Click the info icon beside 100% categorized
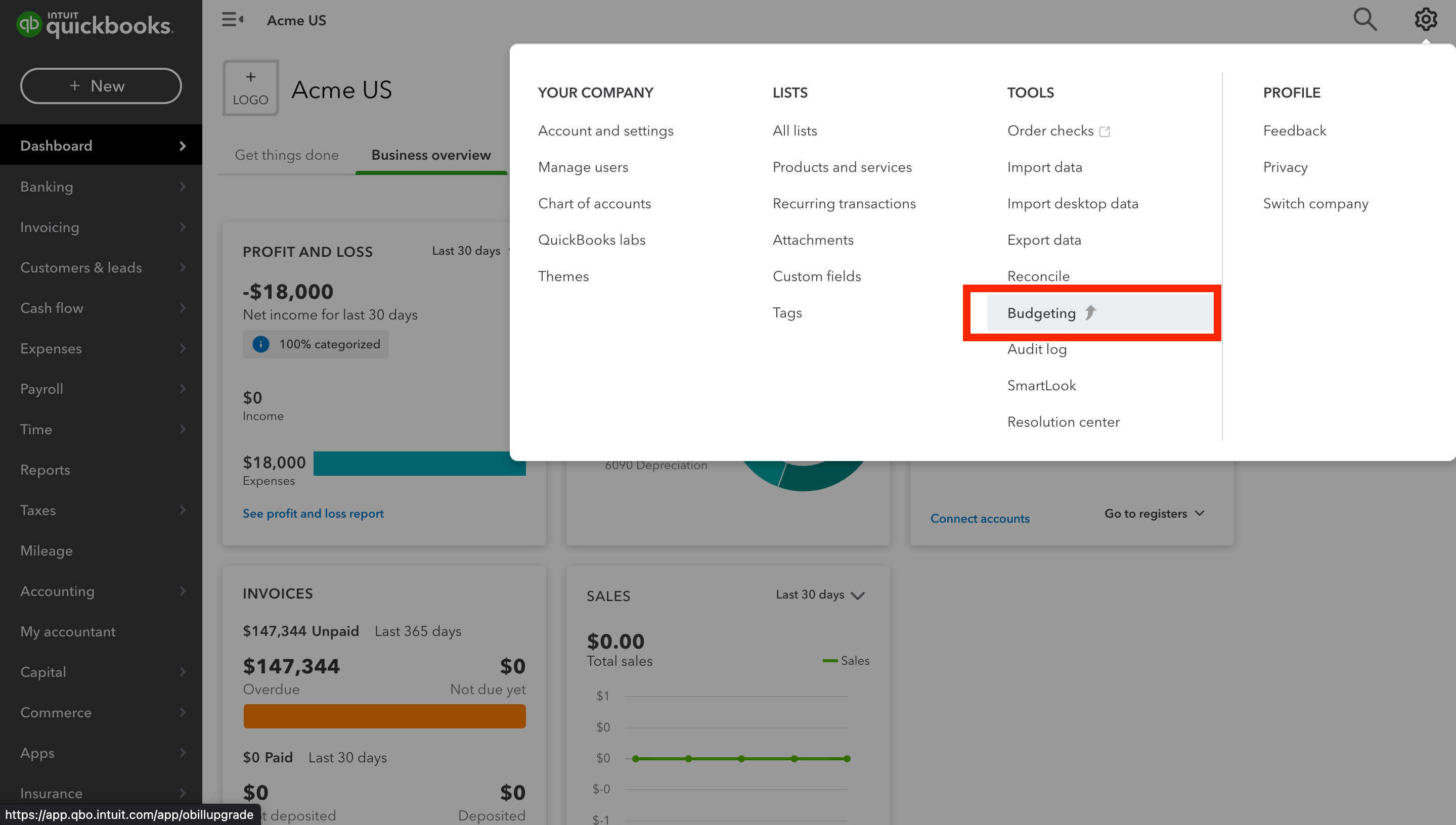 pyautogui.click(x=260, y=344)
